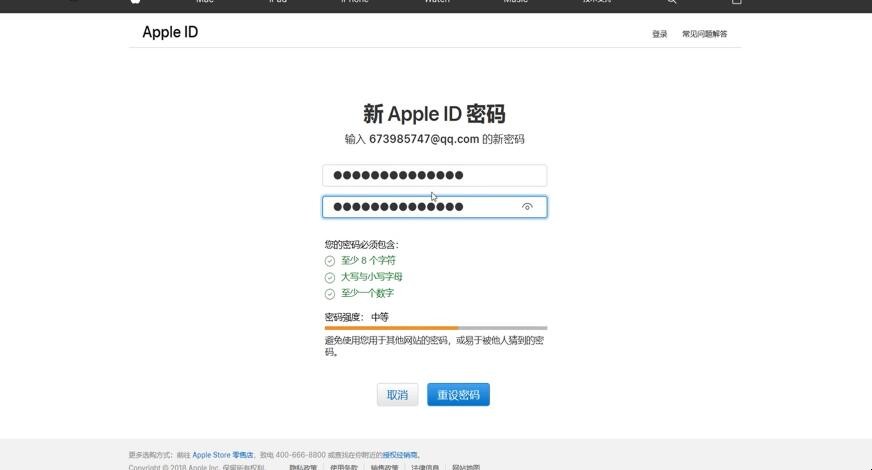The width and height of the screenshot is (872, 470).
Task: Click the Apple ID page title
Action: tap(170, 32)
